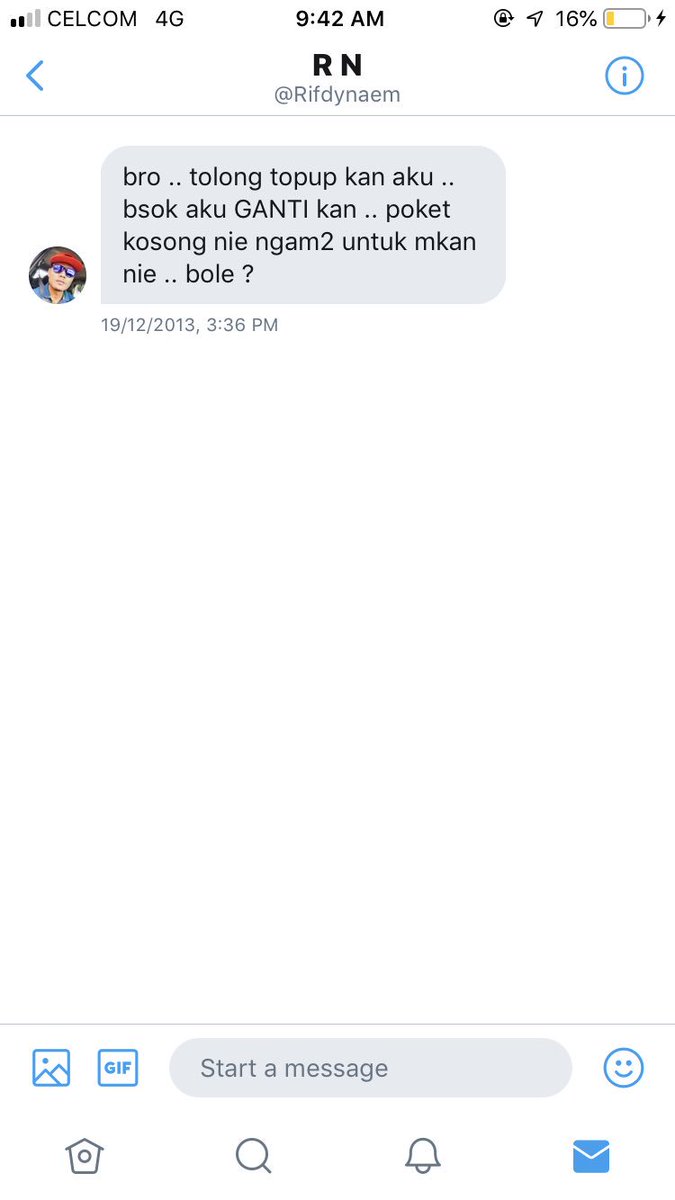
Task: Tap the @Rifdynaem username handle
Action: click(337, 95)
